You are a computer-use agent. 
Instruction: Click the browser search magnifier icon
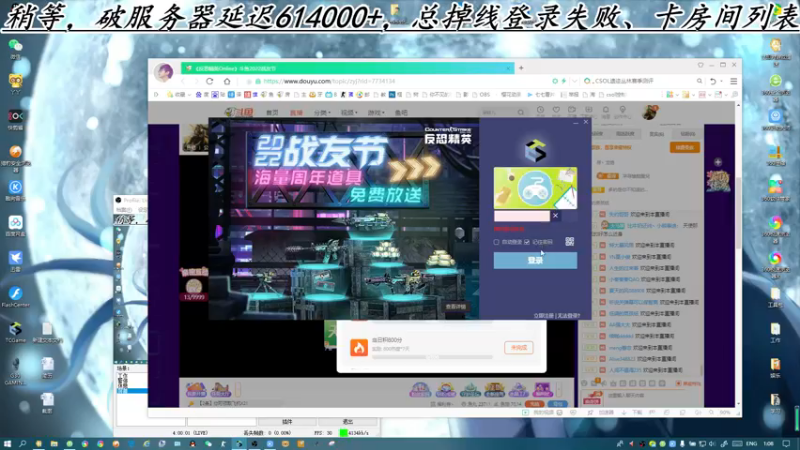(699, 81)
